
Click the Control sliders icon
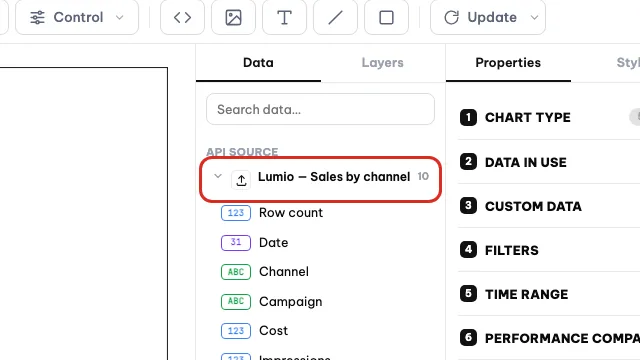click(x=37, y=18)
